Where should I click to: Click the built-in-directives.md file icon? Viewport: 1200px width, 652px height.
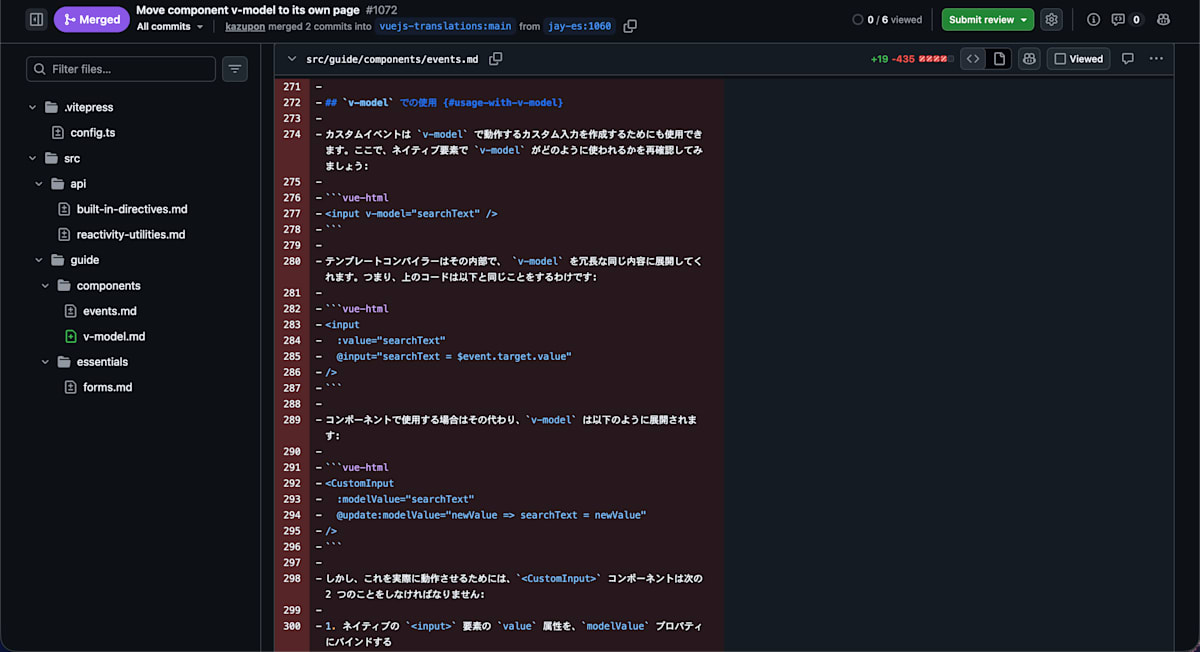[64, 209]
